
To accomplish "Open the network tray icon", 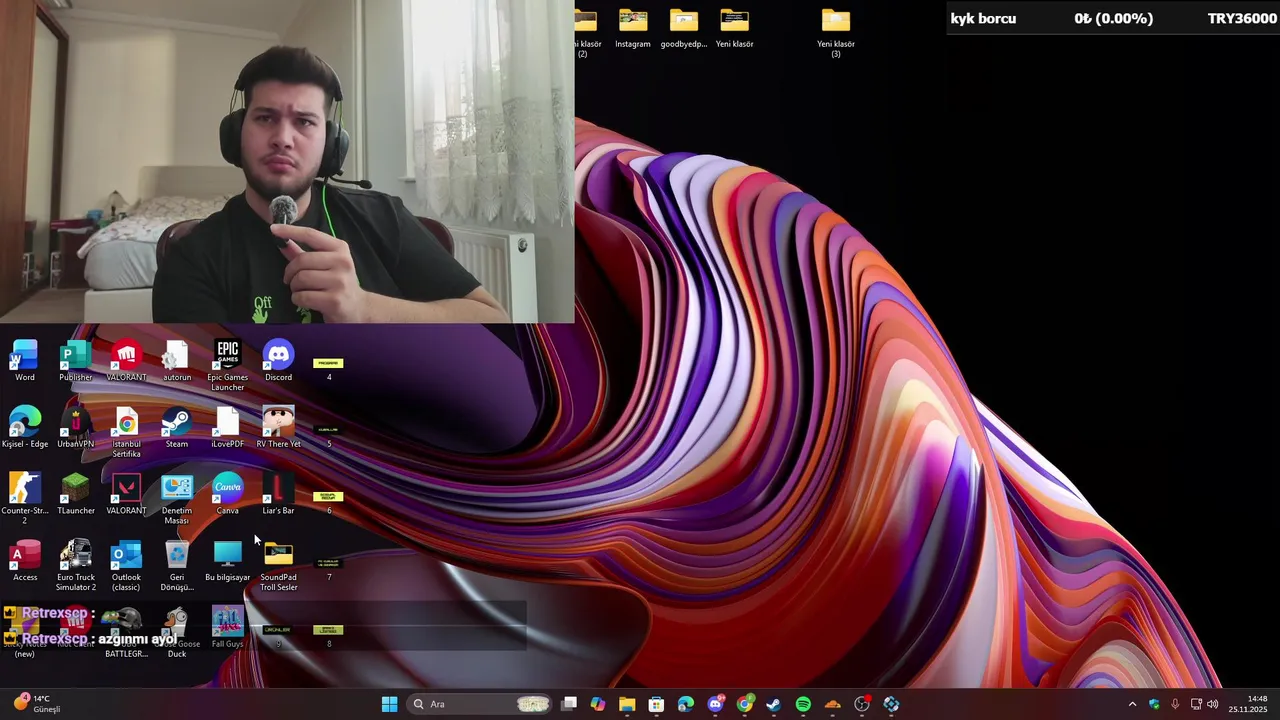I will coord(1196,704).
